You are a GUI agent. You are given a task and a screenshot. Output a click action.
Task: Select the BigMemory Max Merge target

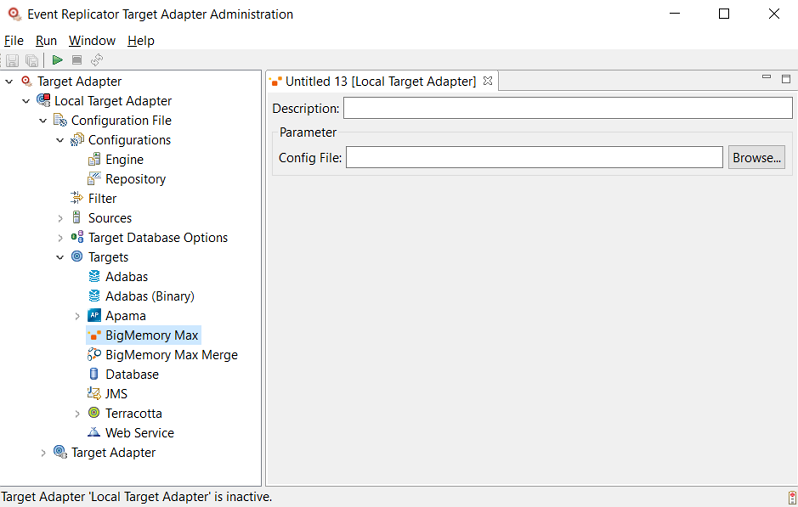171,355
